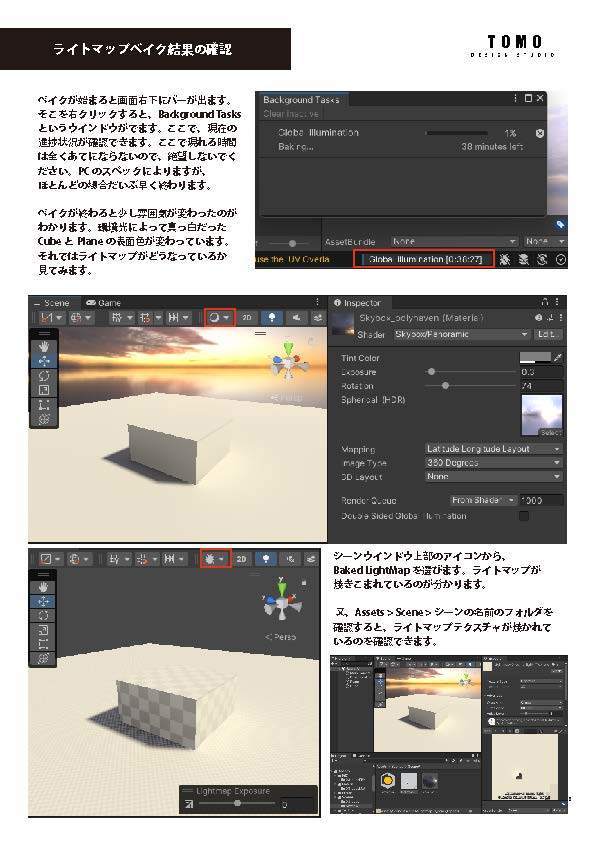Toggle lighting bulb in Baked Lightmap scene view
The image size is (596, 842).
coord(266,559)
